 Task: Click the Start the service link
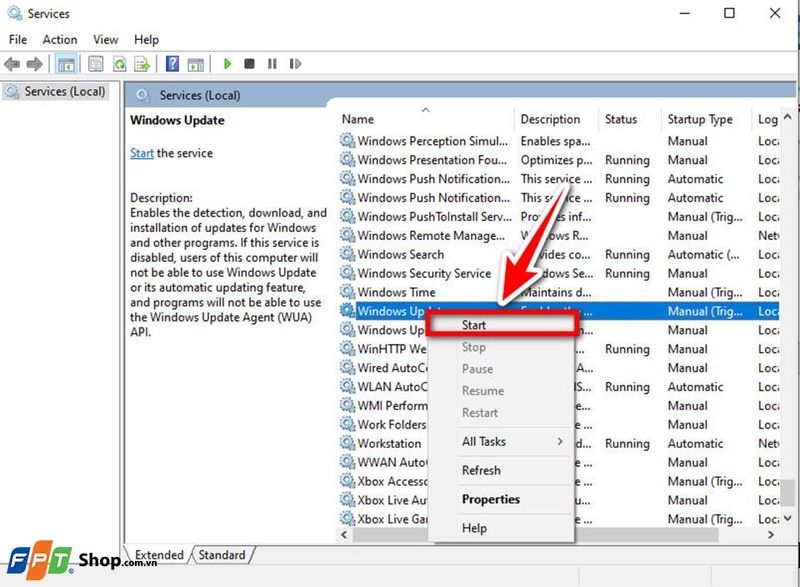pos(142,153)
